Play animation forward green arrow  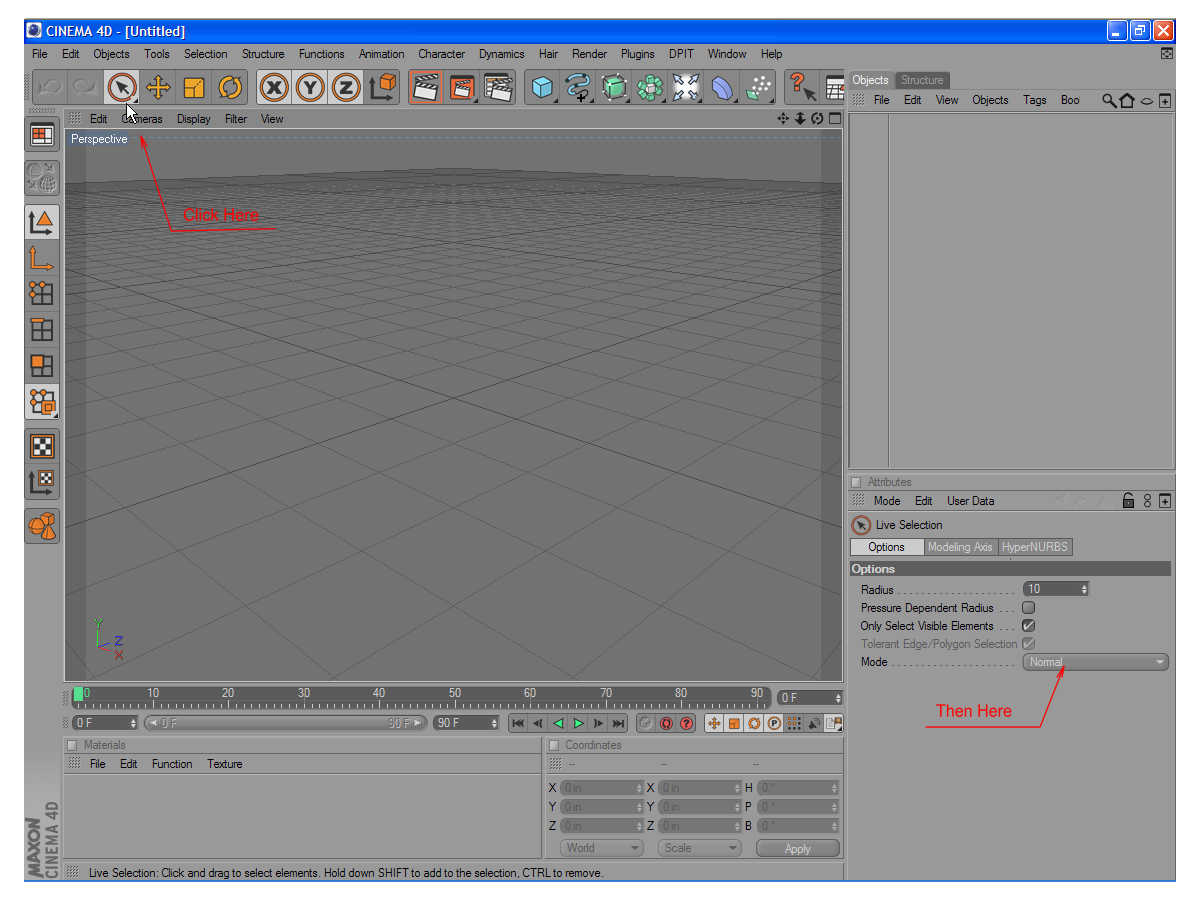pyautogui.click(x=579, y=723)
